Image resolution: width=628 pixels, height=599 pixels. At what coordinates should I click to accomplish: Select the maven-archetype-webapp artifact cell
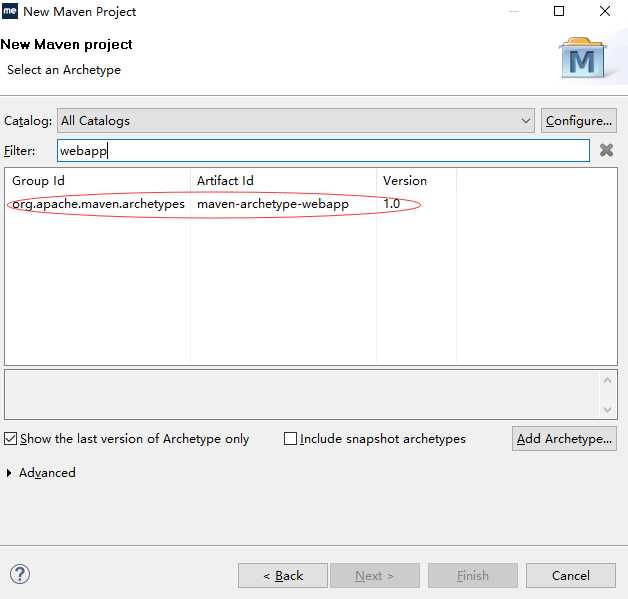[273, 204]
